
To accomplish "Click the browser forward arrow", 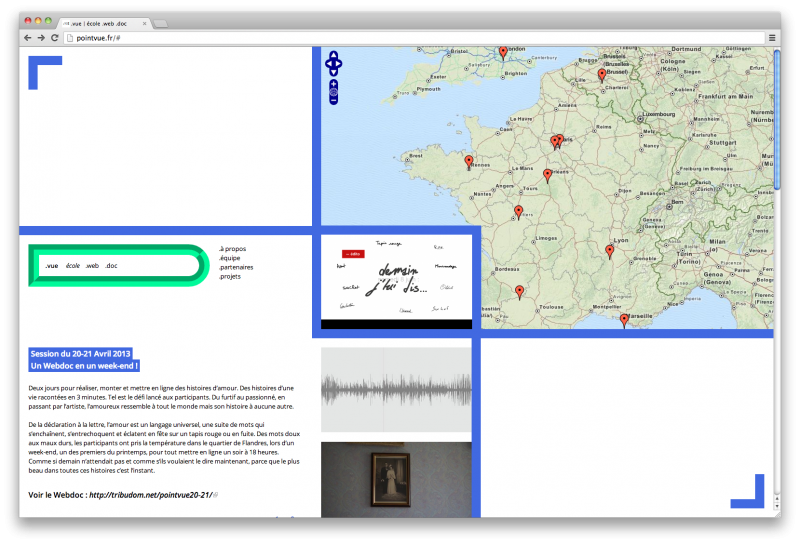I will [41, 38].
